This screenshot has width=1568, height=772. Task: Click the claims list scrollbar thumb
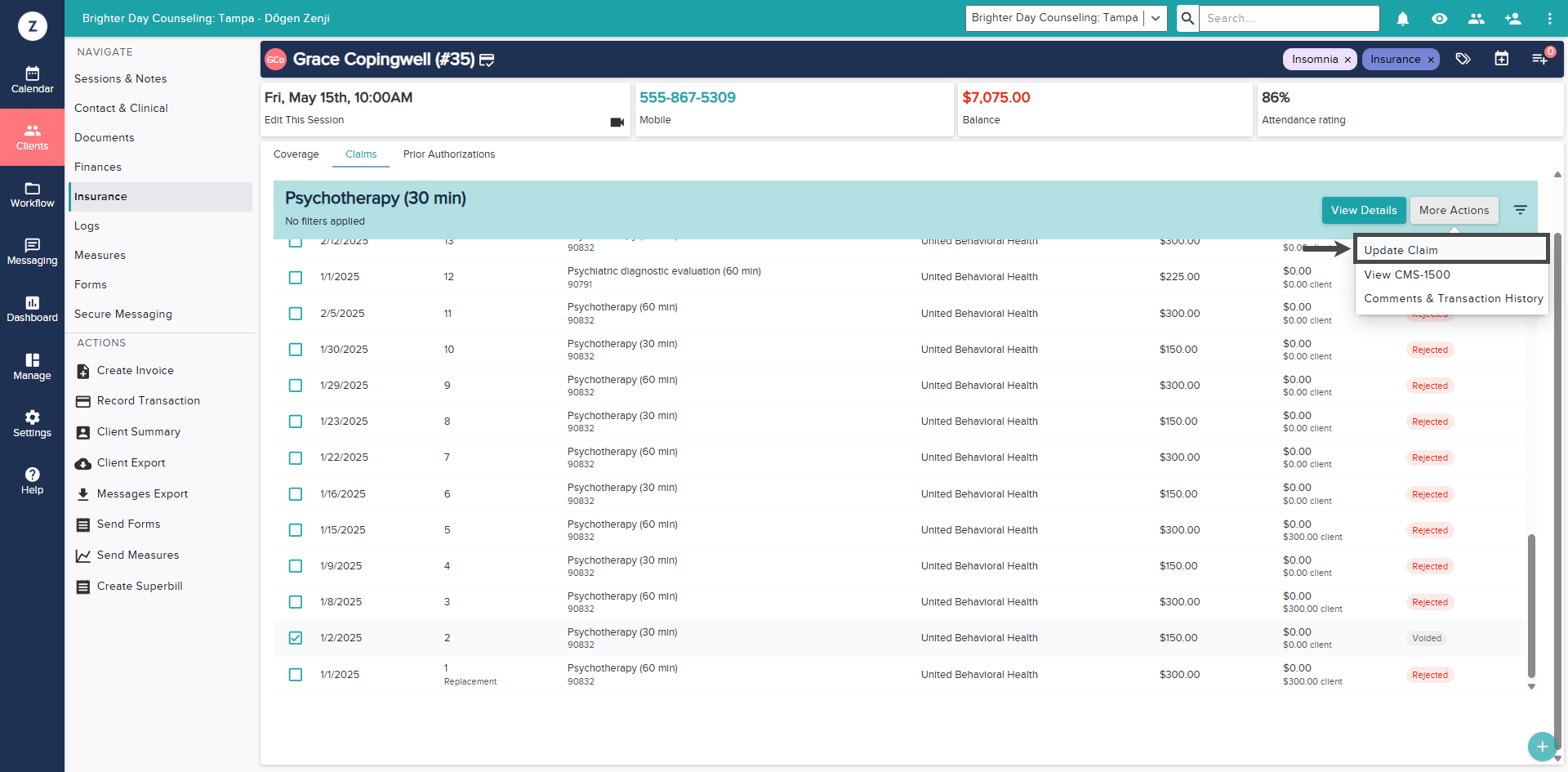pyautogui.click(x=1531, y=605)
